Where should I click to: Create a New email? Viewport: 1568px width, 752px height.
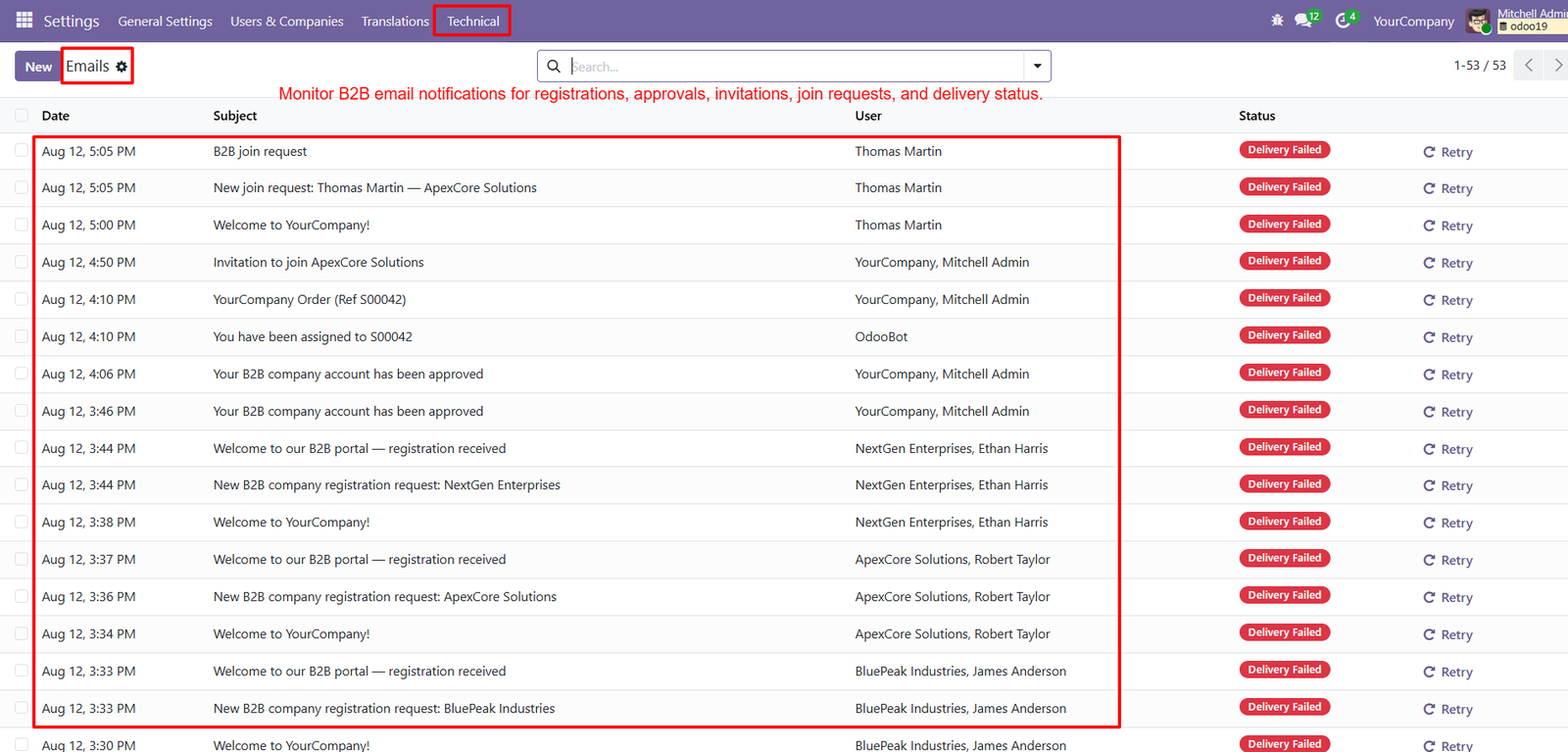(38, 67)
